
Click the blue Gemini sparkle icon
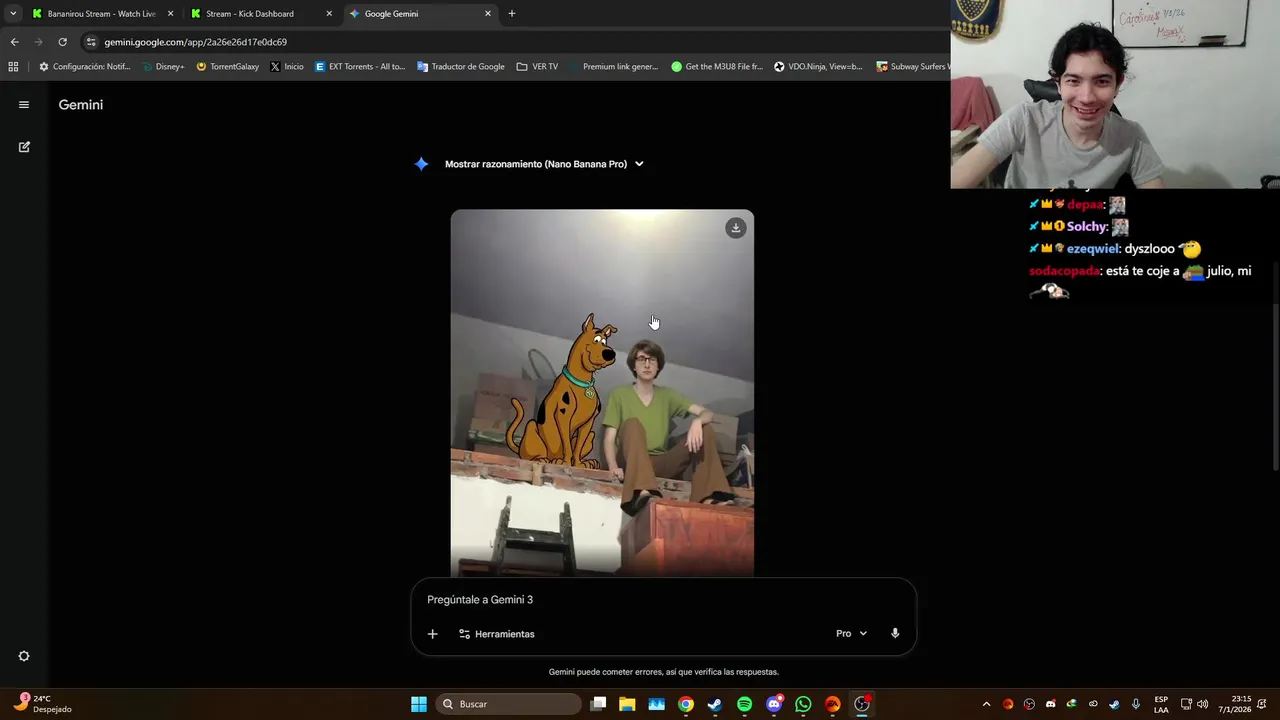coord(422,164)
